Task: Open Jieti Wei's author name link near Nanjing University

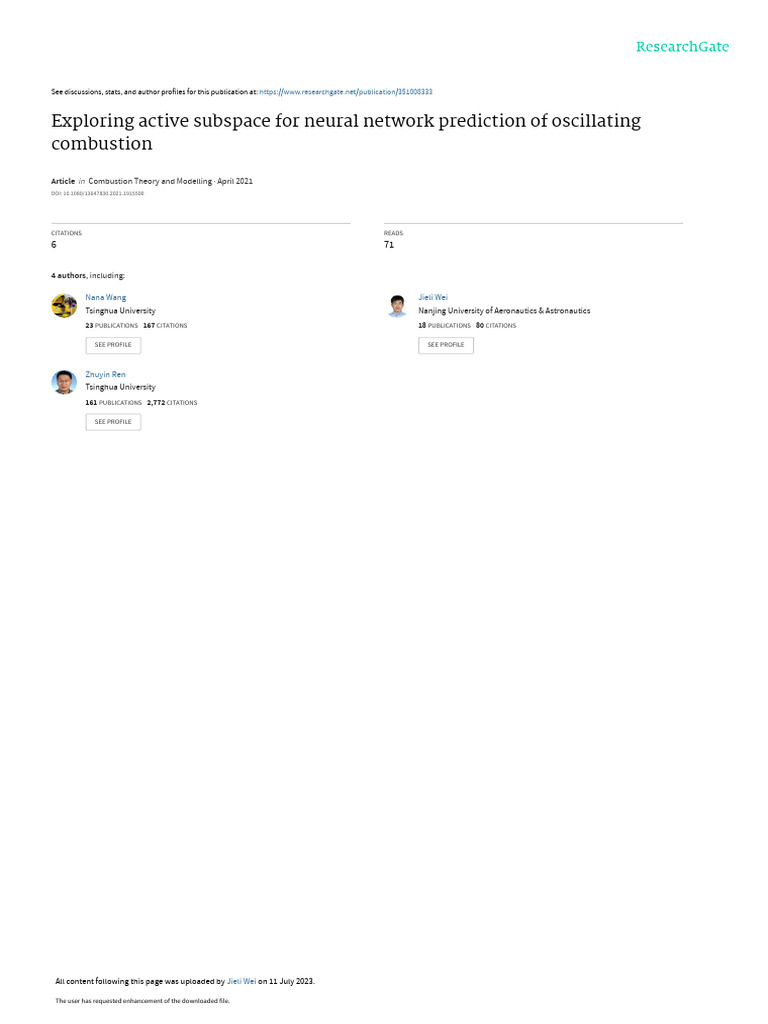Action: 433,297
